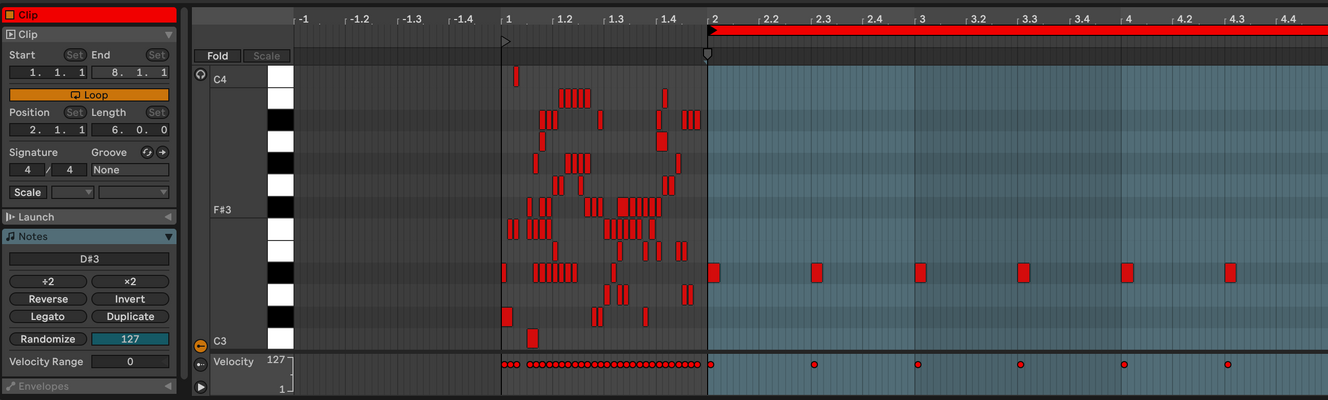Select the D#3 note at bar 2
This screenshot has height=400, width=1328.
[x=714, y=273]
